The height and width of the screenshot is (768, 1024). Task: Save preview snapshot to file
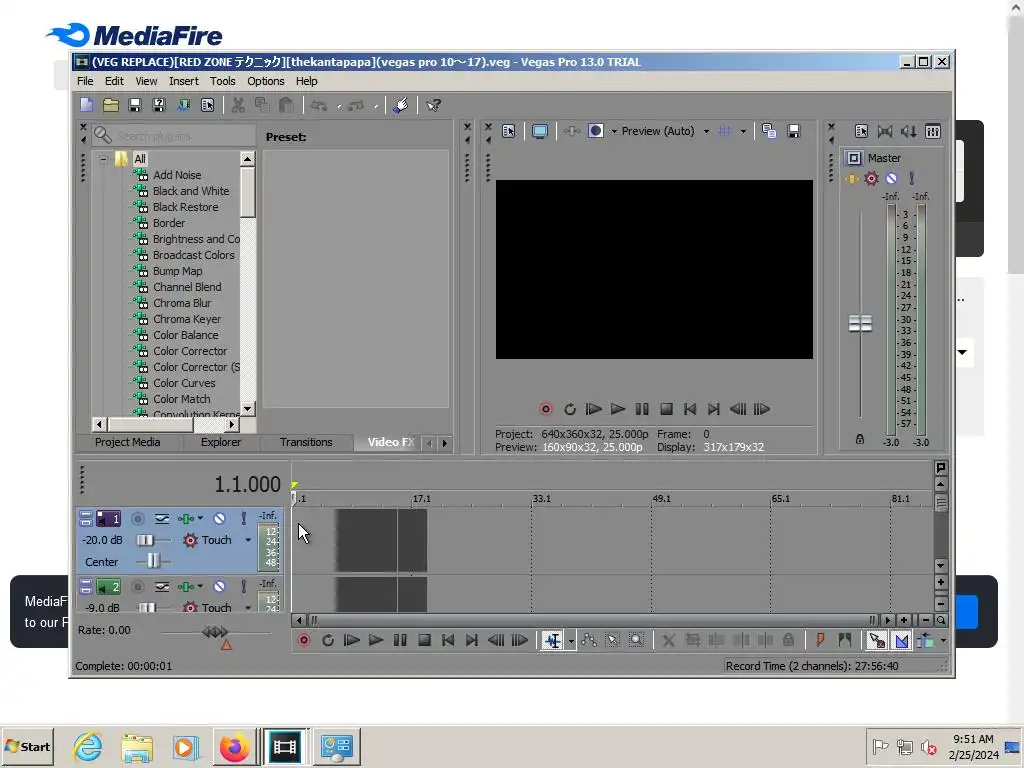point(793,131)
